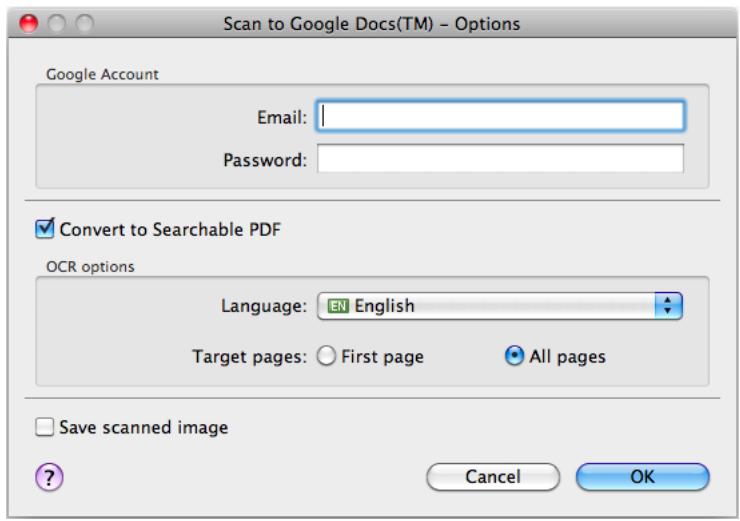This screenshot has height=521, width=740.
Task: Click the Cancel button
Action: pos(493,477)
